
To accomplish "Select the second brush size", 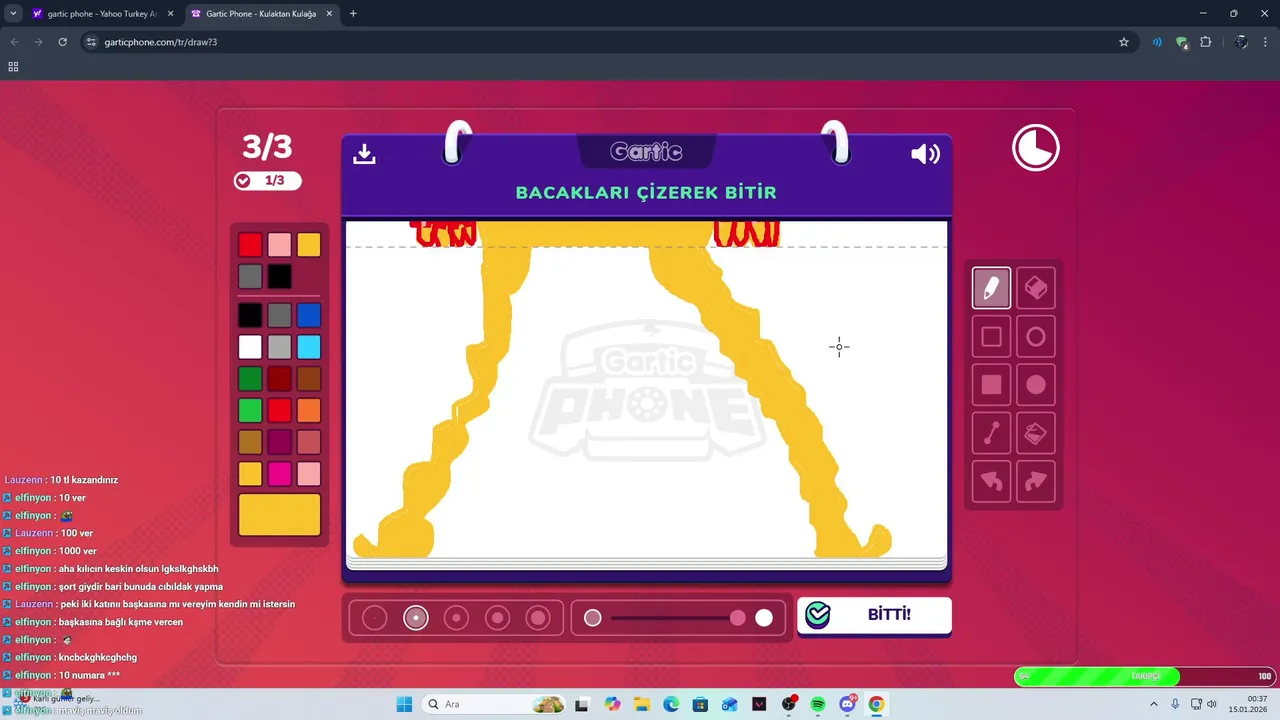I will 416,618.
